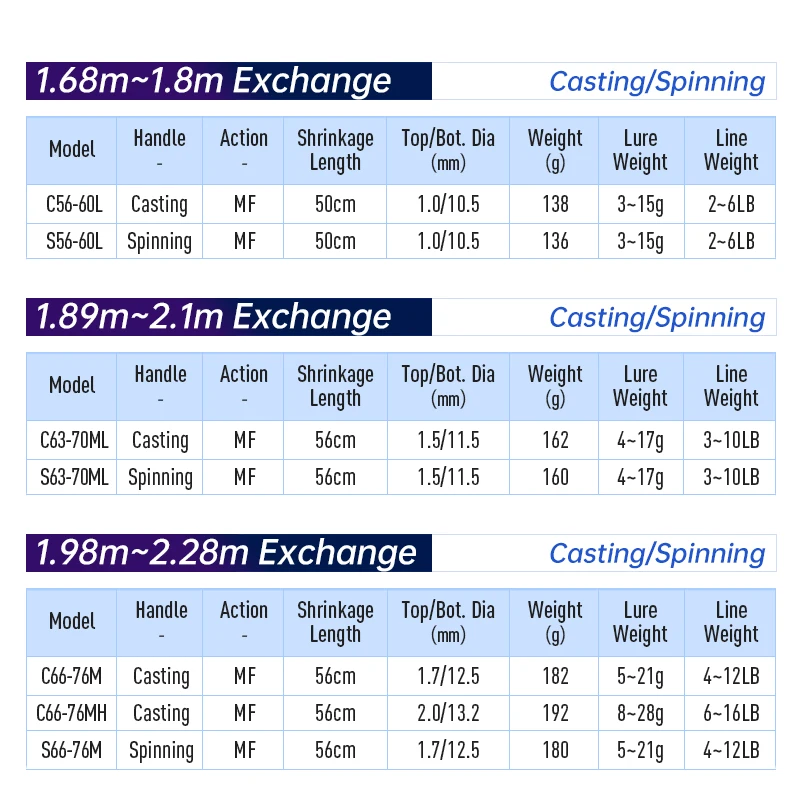Select the 162 weight value
Image resolution: width=800 pixels, height=800 pixels.
[554, 440]
